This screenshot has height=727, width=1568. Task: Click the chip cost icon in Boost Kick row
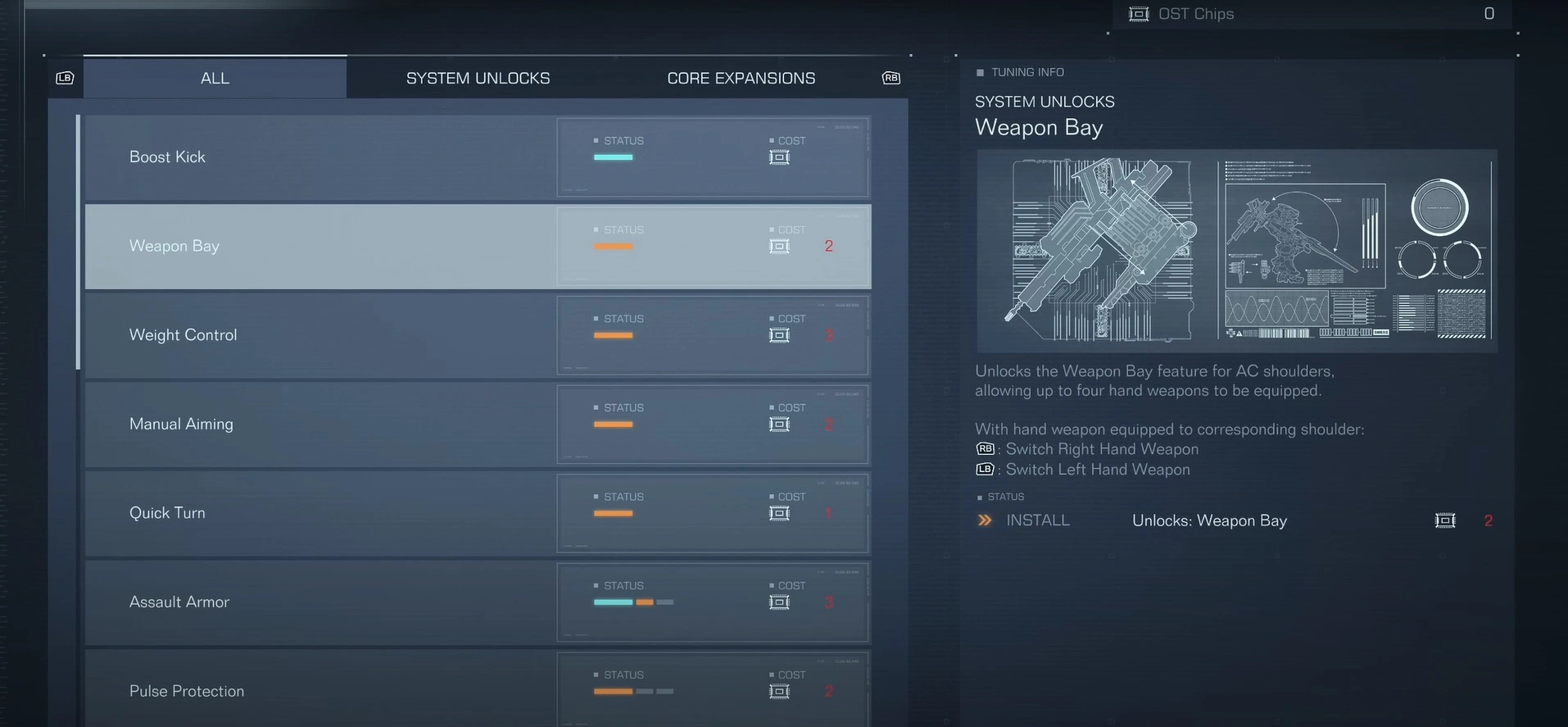click(779, 157)
